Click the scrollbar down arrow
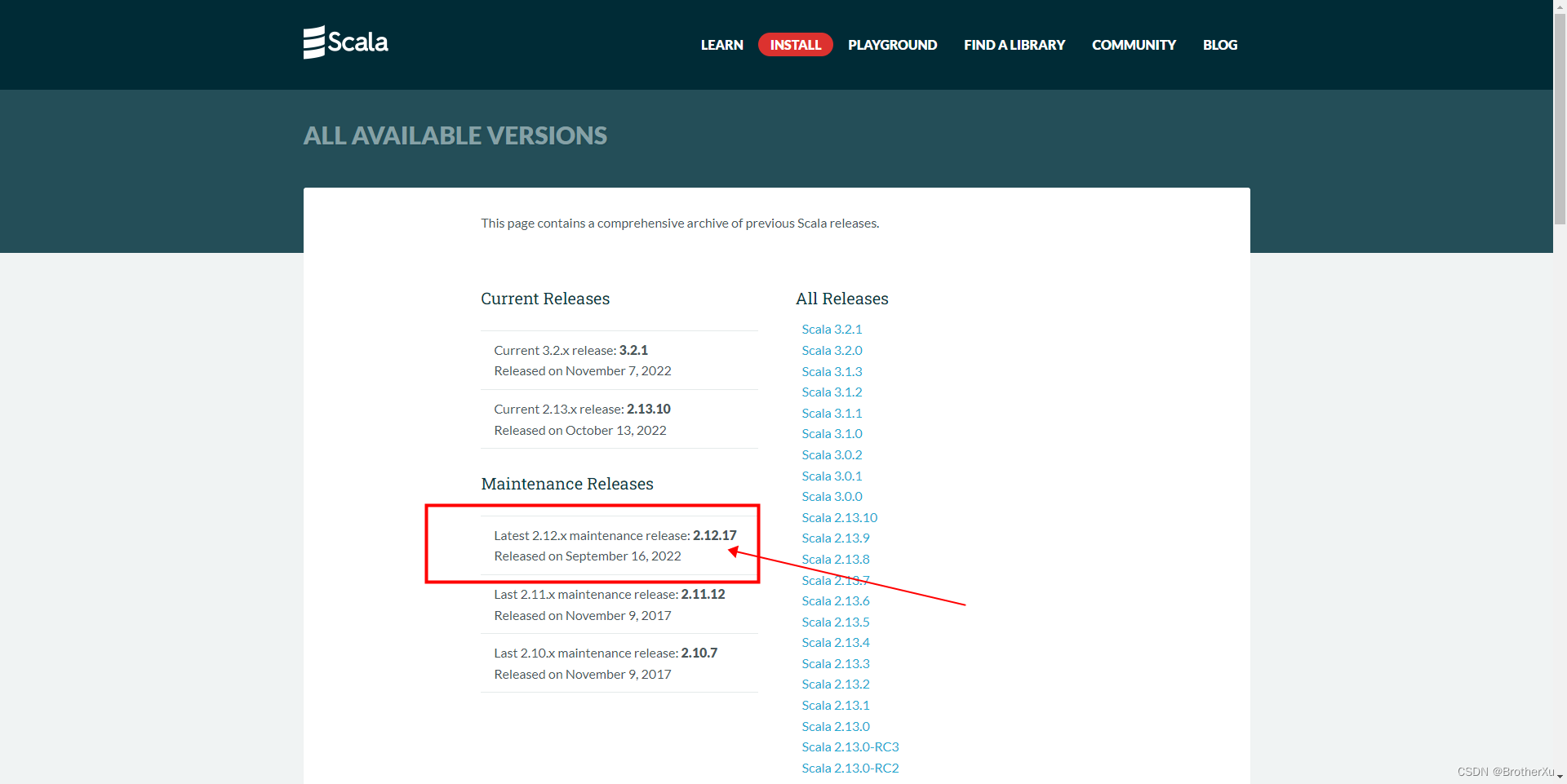1567x784 pixels. pyautogui.click(x=1559, y=777)
